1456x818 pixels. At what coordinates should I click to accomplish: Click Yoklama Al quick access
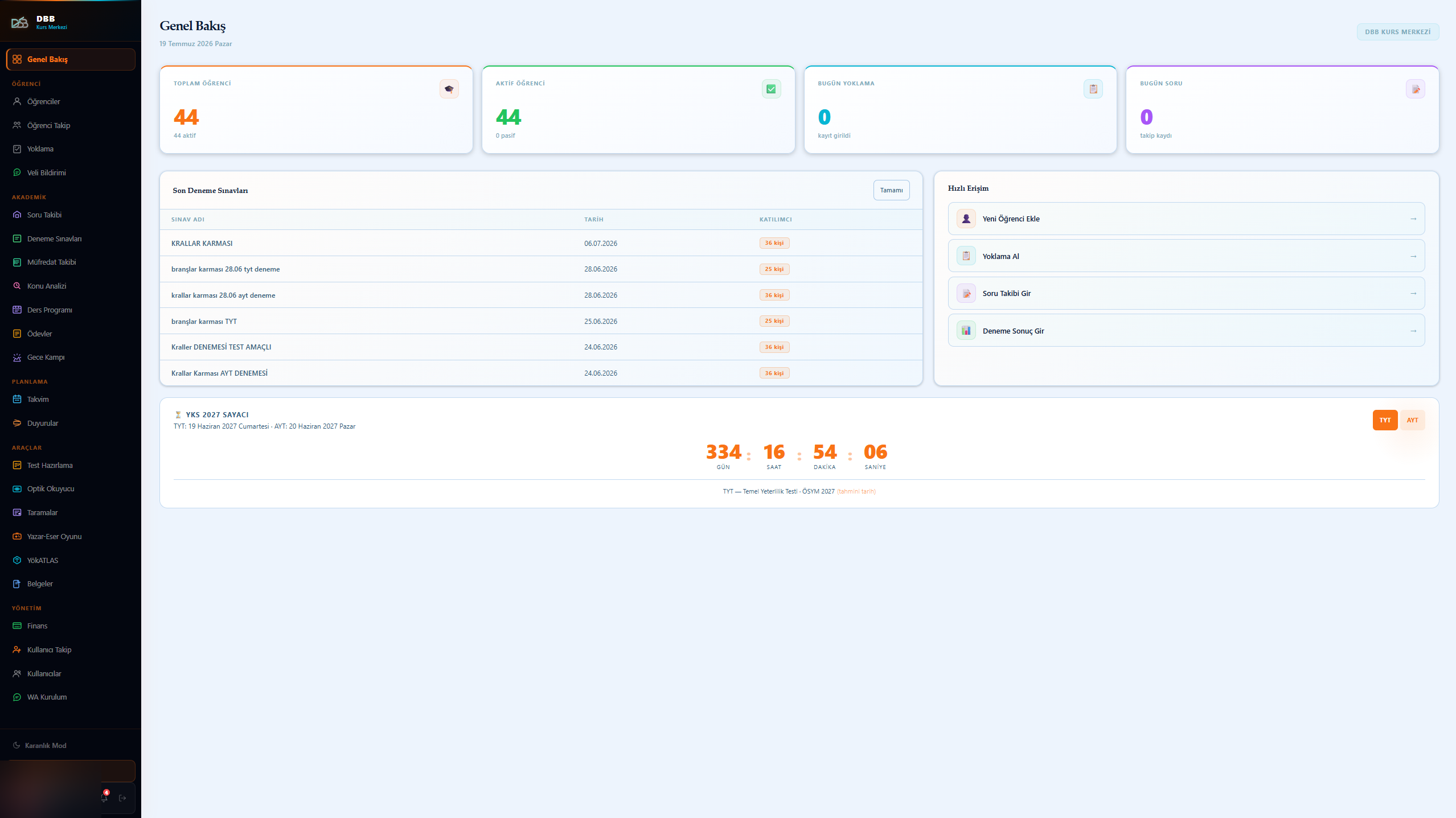point(1186,256)
